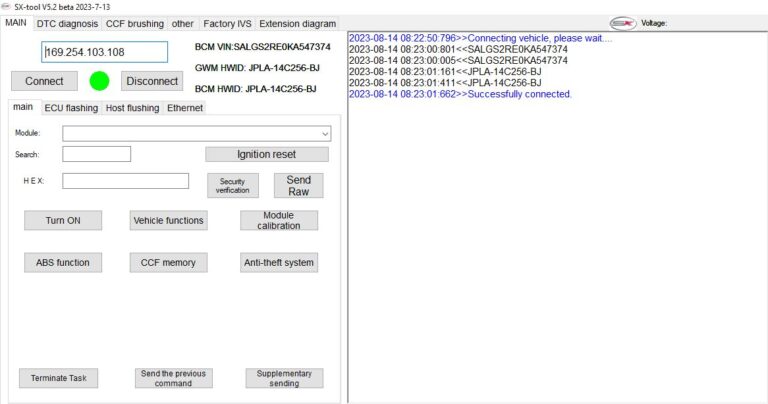Switch to the ECU flashing sub-tab

click(70, 108)
